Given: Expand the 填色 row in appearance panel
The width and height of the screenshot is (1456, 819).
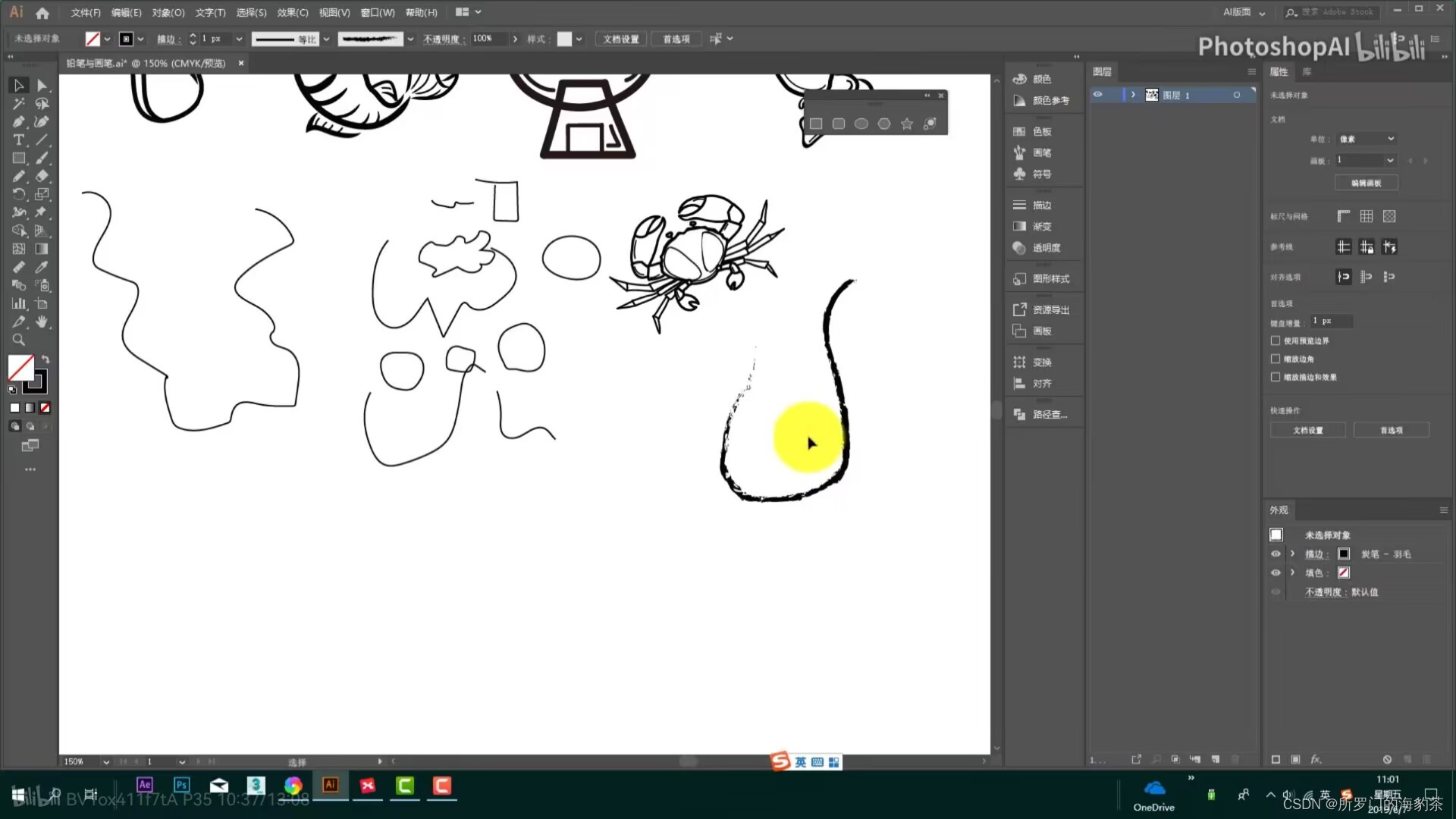Looking at the screenshot, I should pyautogui.click(x=1292, y=573).
